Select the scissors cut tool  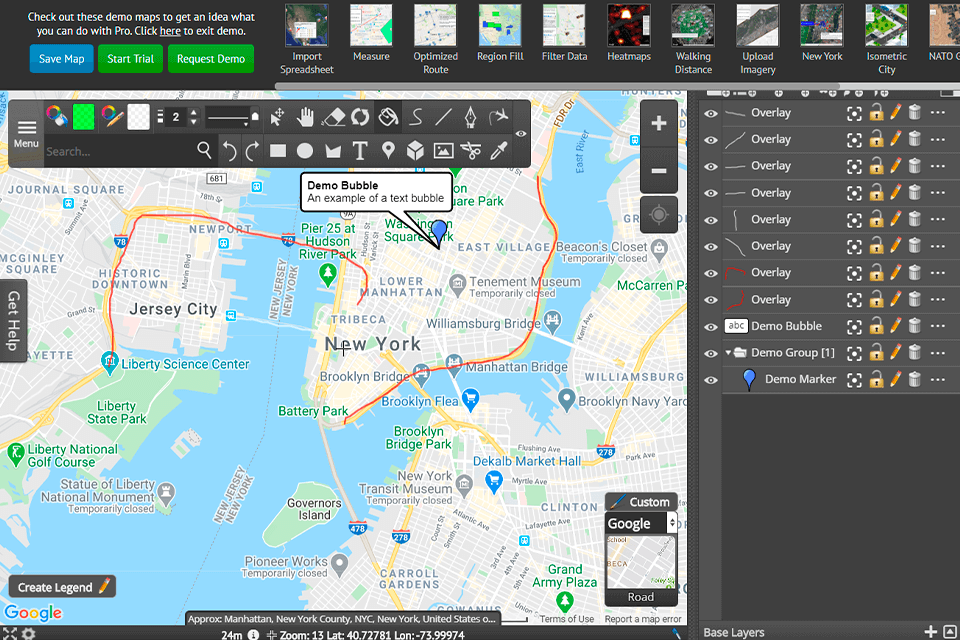click(471, 151)
